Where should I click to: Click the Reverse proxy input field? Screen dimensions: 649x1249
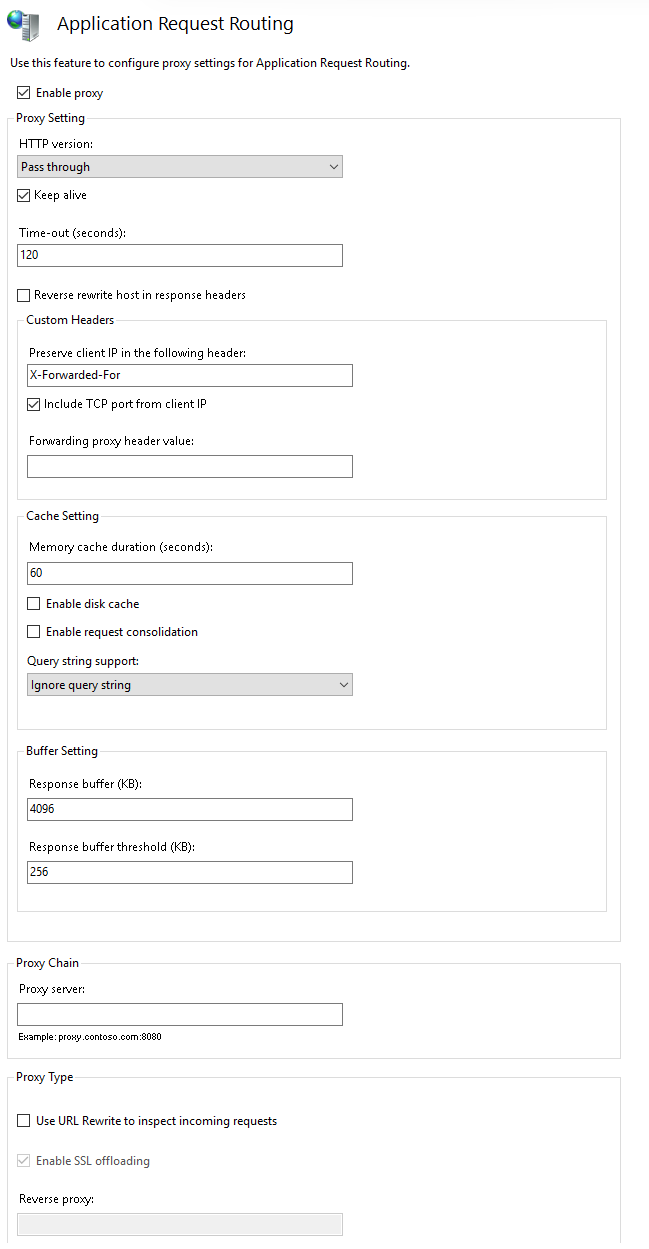(181, 1224)
